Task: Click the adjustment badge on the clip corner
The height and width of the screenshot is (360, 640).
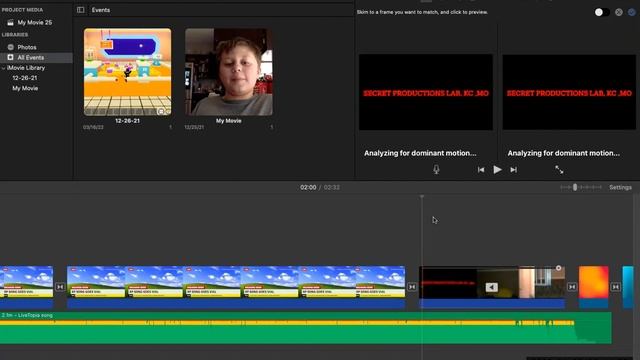Action: coord(558,268)
